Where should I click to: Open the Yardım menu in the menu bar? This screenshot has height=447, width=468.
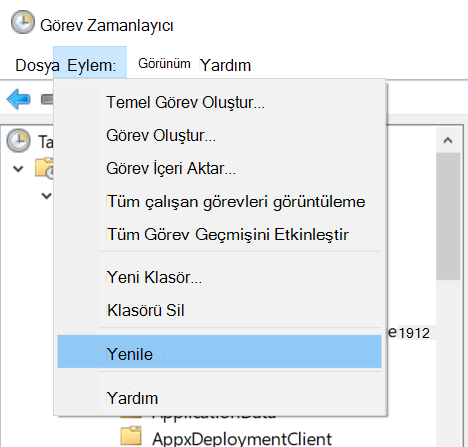pos(225,65)
